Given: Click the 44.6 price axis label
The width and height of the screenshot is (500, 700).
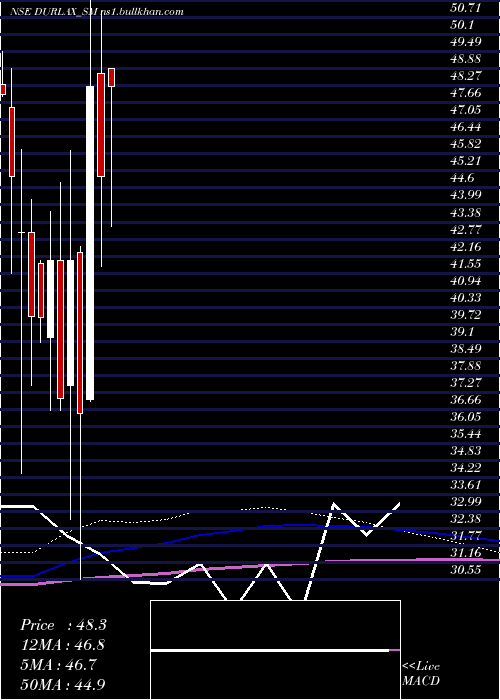Looking at the screenshot, I should coord(462,178).
